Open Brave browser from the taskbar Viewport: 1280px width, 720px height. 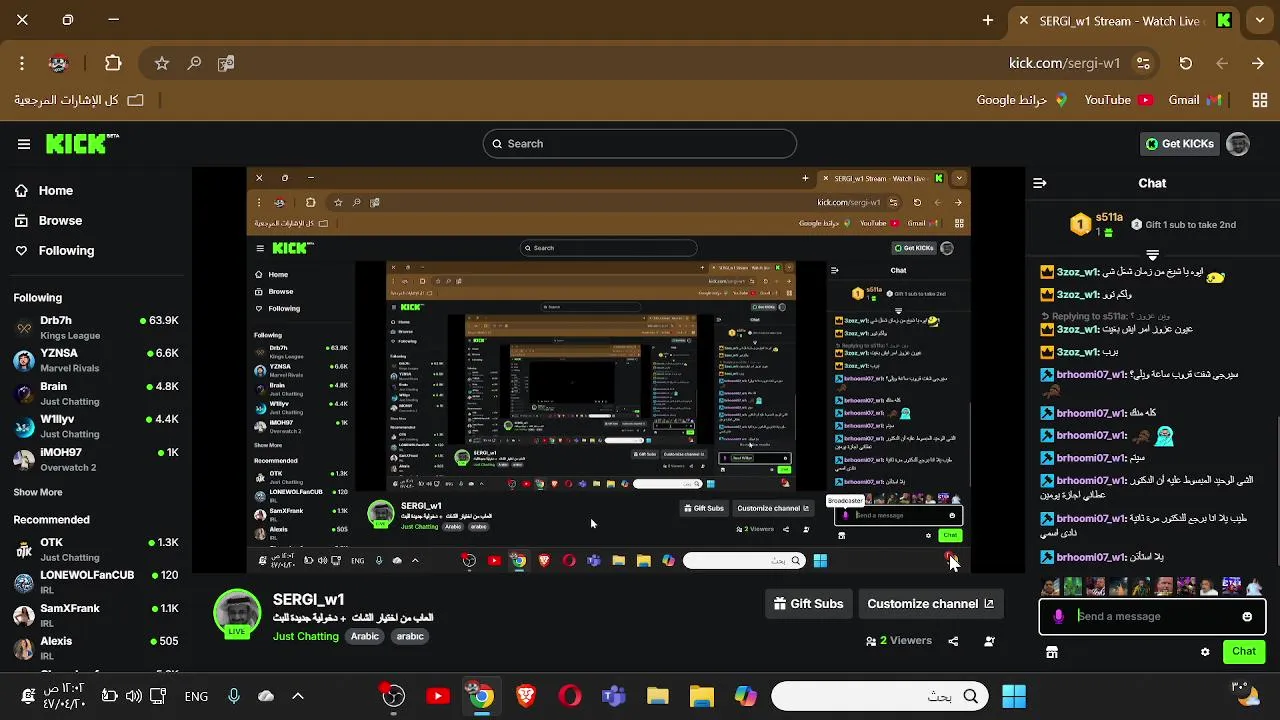526,697
